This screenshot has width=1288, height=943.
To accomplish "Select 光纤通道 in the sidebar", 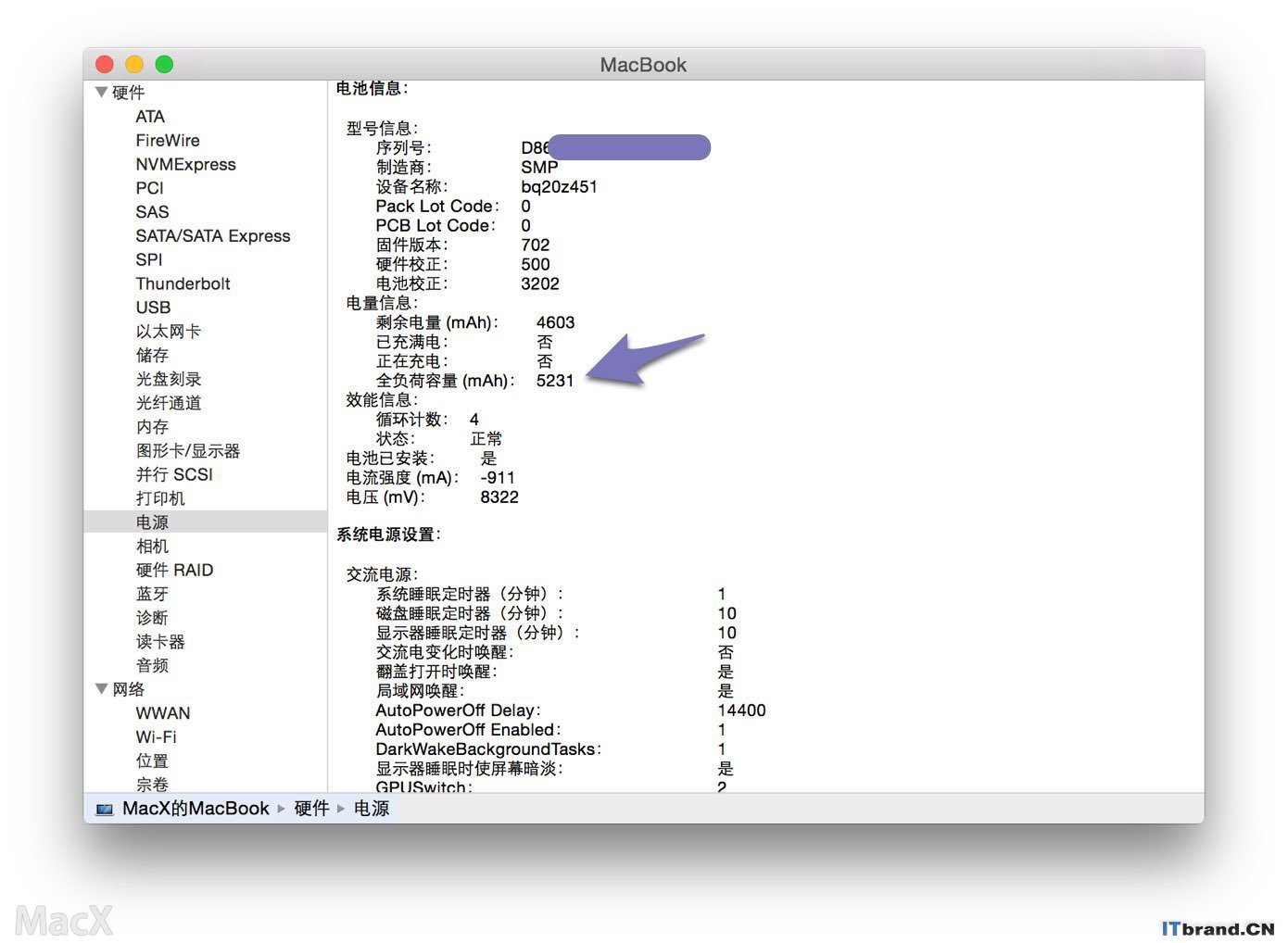I will [x=169, y=404].
